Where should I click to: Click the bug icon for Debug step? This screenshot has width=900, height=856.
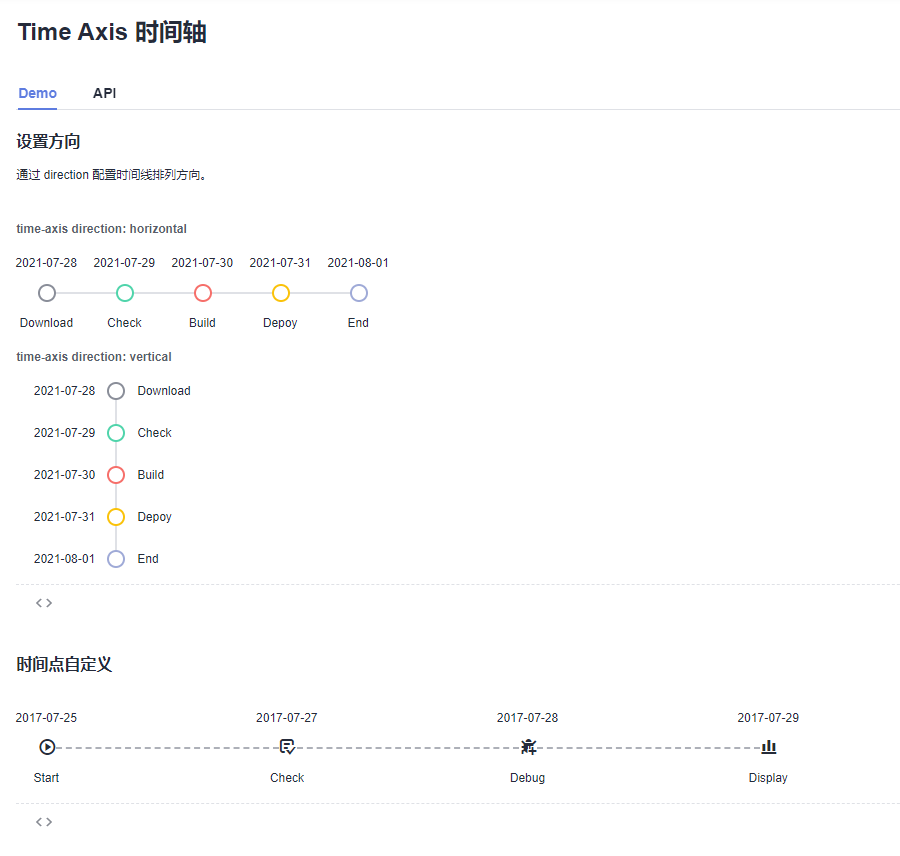(x=528, y=746)
